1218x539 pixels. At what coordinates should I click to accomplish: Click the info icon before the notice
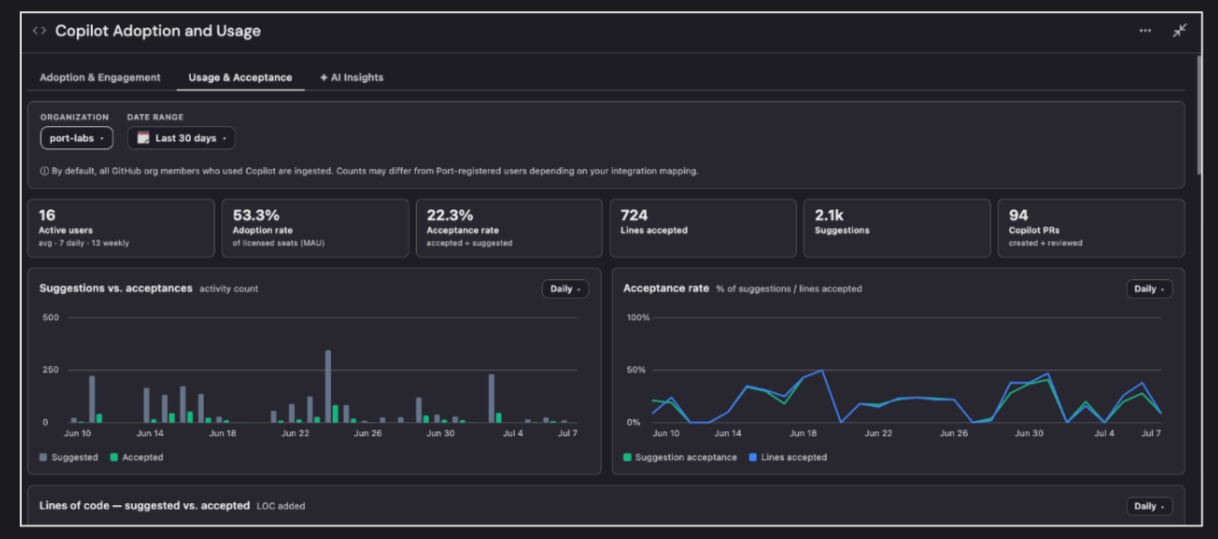[x=44, y=171]
